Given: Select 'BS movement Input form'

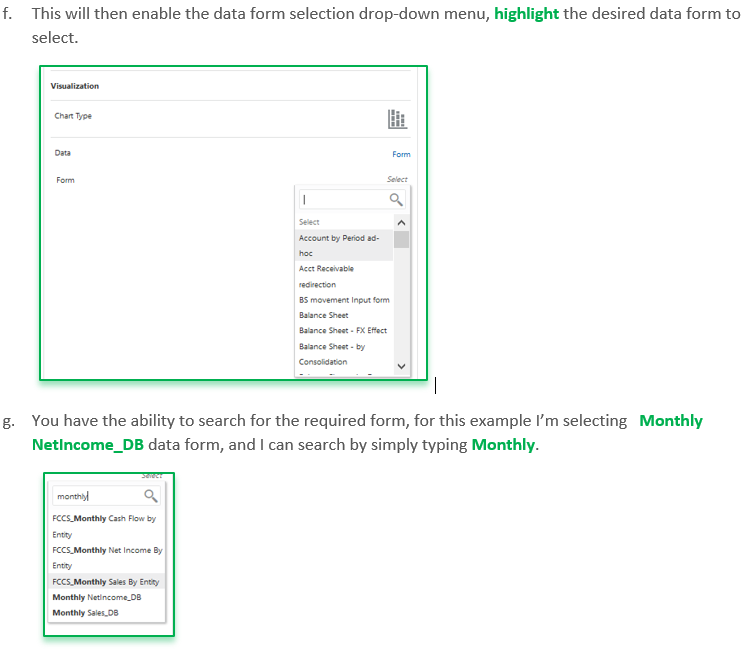Looking at the screenshot, I should pos(344,300).
